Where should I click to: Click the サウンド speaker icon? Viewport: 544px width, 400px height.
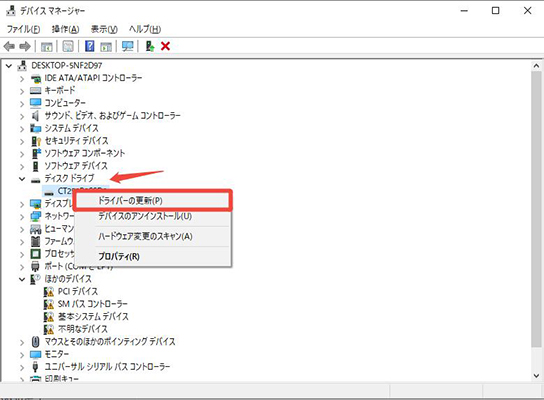tap(35, 116)
